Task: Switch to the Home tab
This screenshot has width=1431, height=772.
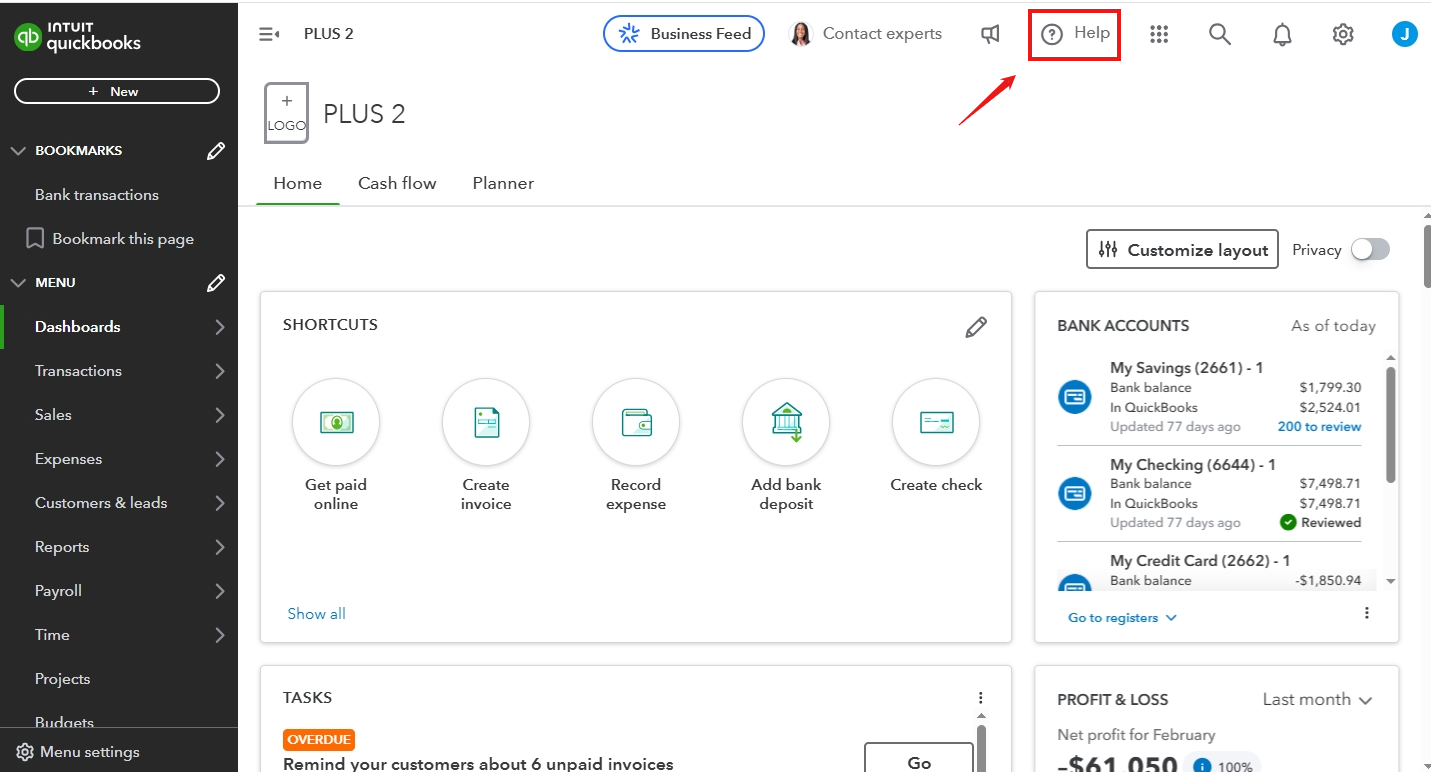Action: (298, 184)
